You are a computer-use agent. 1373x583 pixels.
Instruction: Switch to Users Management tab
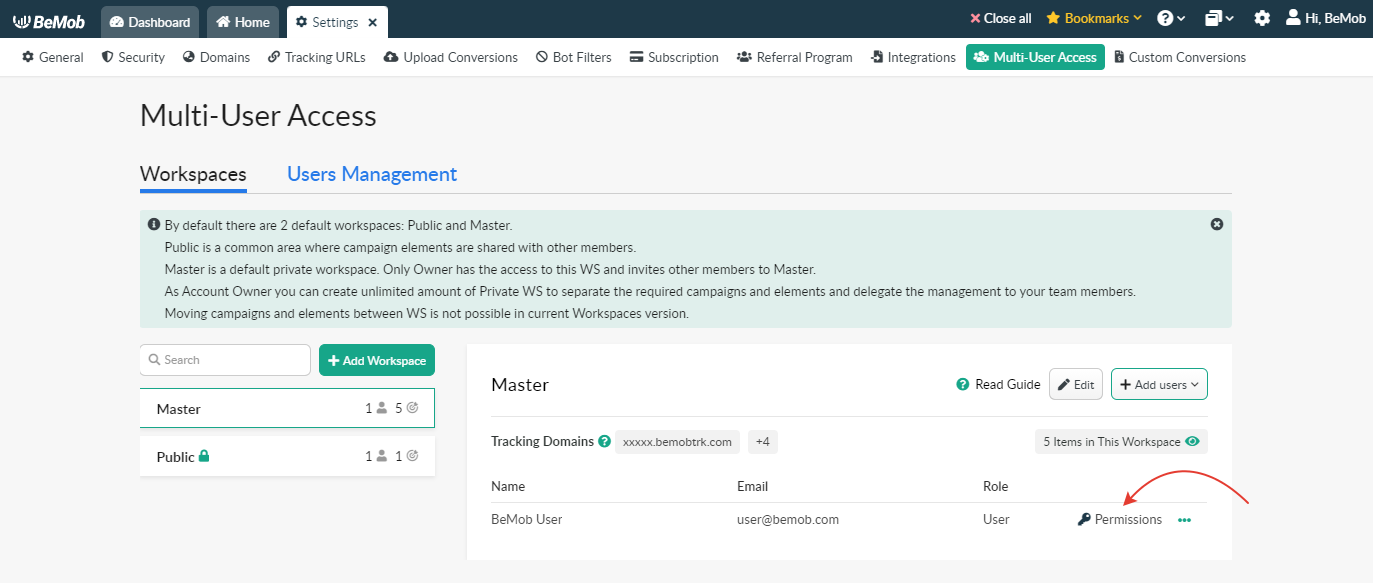coord(372,174)
